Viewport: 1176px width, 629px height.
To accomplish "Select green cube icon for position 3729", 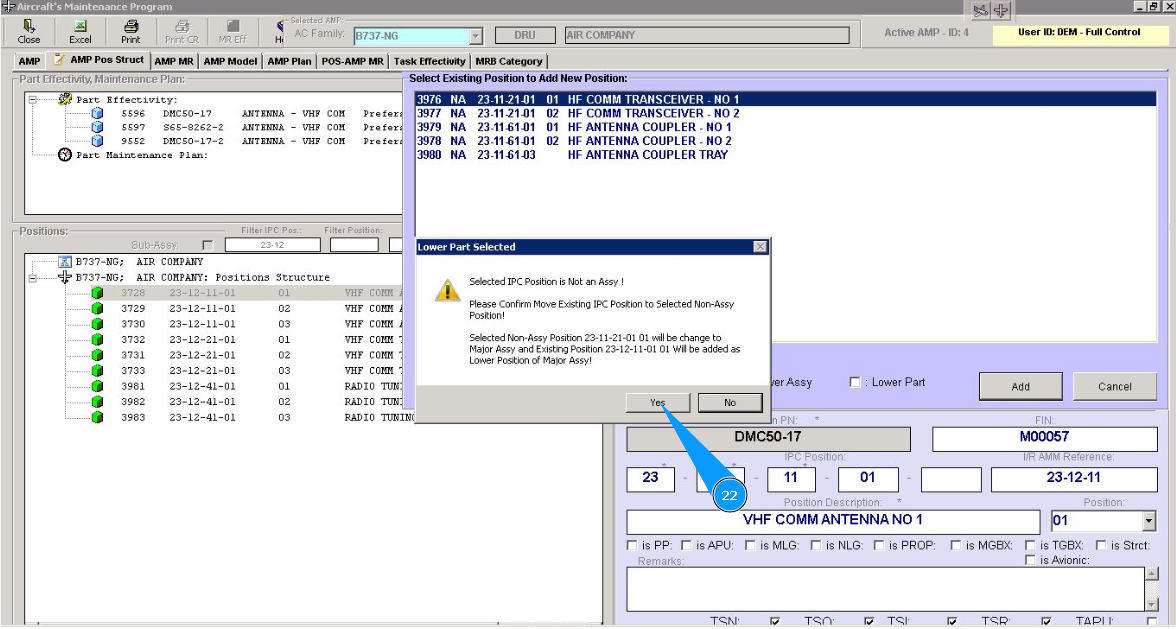I will point(97,309).
